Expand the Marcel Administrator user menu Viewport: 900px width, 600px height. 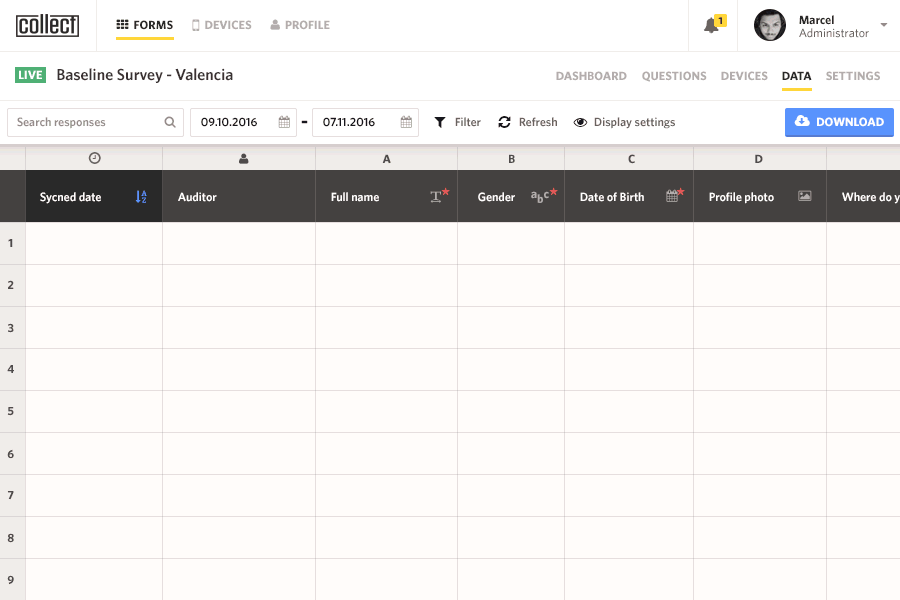[x=883, y=25]
